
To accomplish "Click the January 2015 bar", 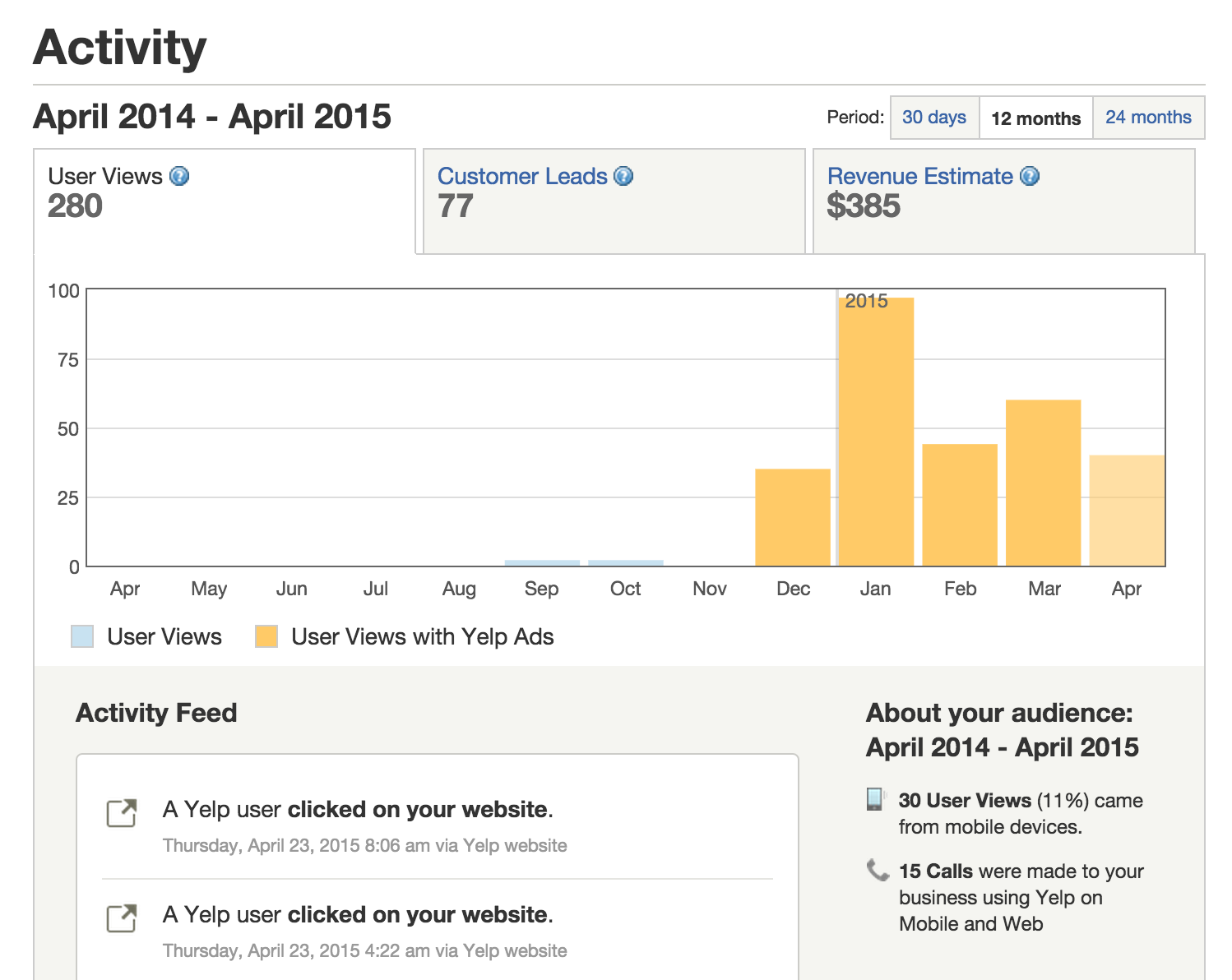I will point(876,432).
